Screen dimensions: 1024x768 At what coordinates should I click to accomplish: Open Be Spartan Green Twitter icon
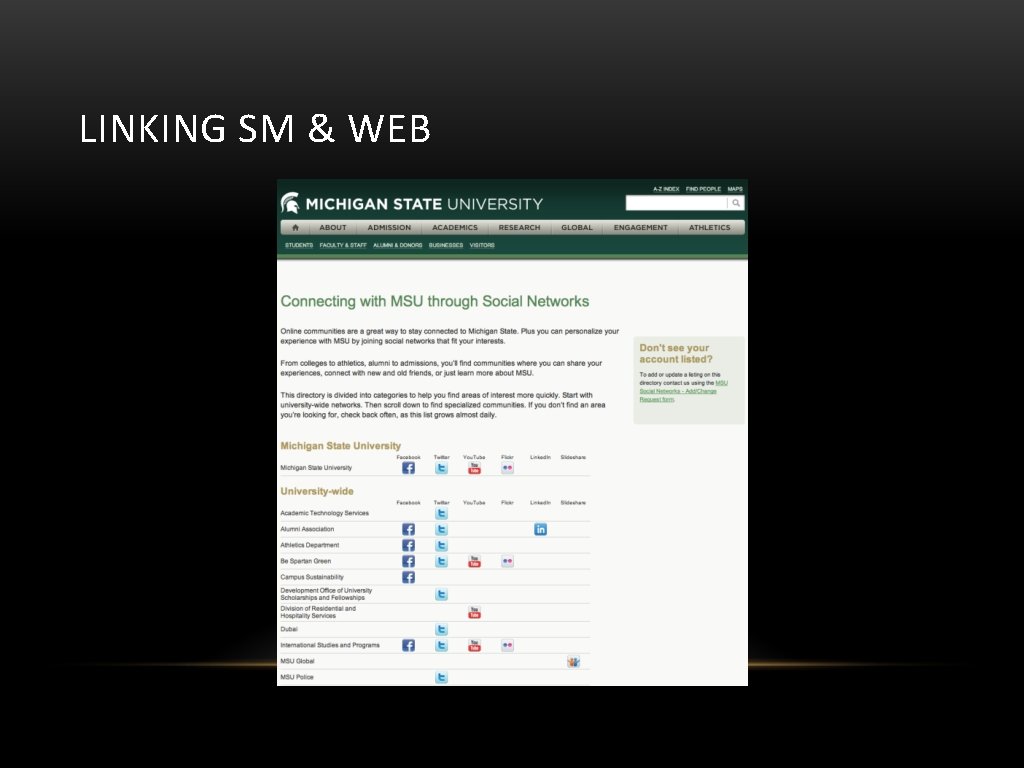(441, 562)
